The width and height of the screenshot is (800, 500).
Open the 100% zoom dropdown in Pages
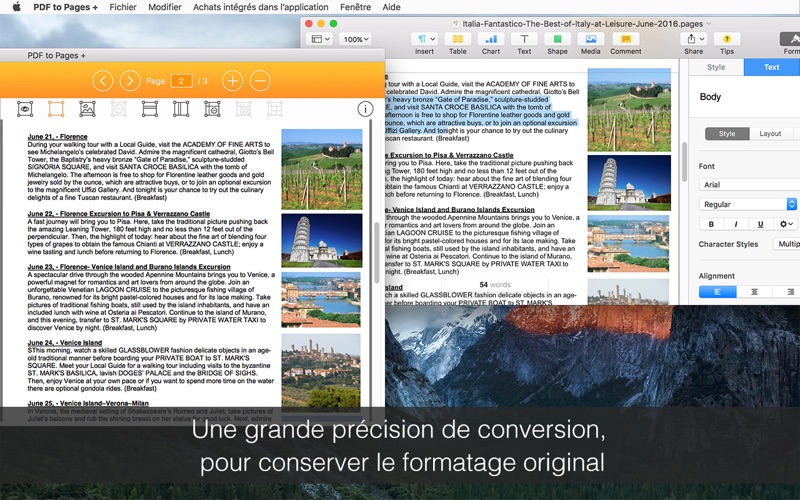click(x=356, y=39)
